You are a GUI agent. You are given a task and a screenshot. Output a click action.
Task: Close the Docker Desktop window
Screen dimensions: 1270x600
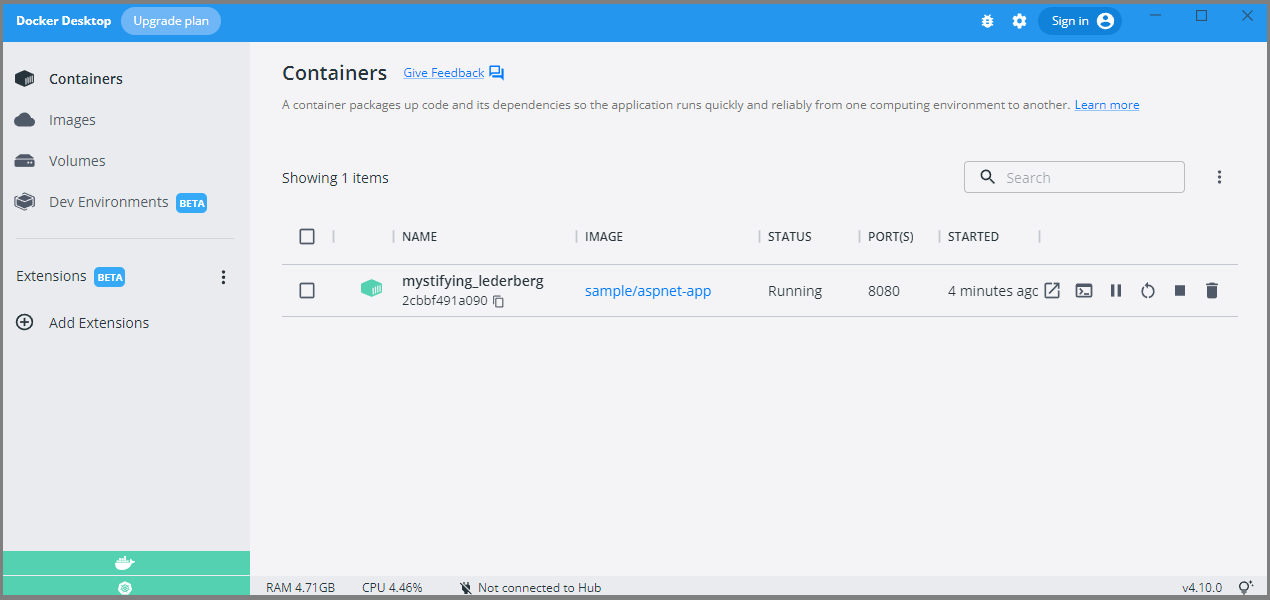pyautogui.click(x=1247, y=16)
